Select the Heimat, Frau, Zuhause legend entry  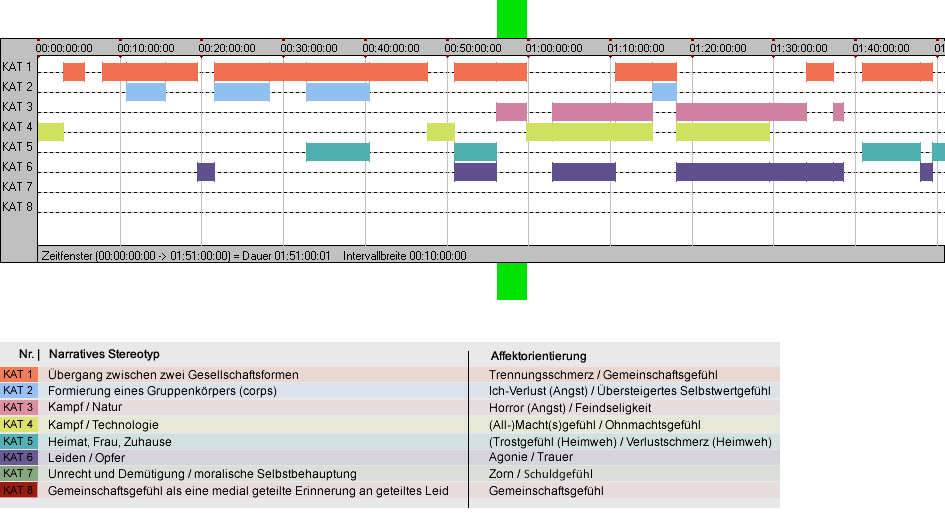coord(110,441)
